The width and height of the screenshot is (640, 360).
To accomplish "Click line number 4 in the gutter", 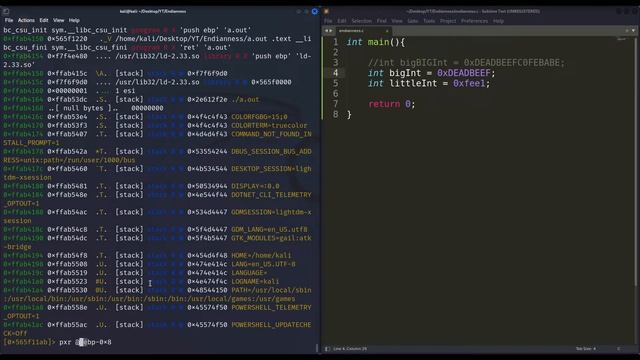I will coord(335,73).
